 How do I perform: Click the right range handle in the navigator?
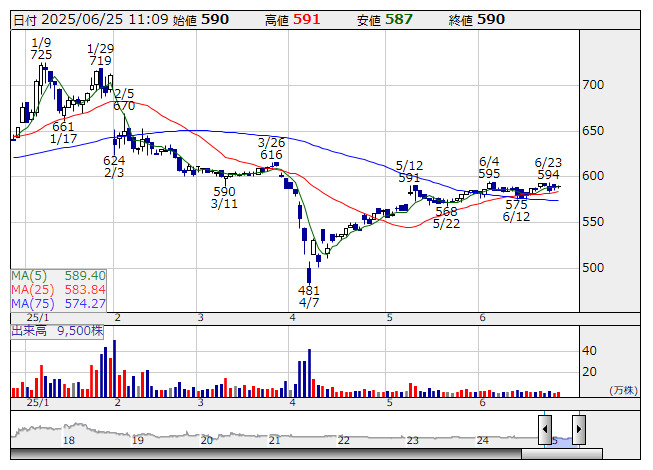click(x=577, y=428)
